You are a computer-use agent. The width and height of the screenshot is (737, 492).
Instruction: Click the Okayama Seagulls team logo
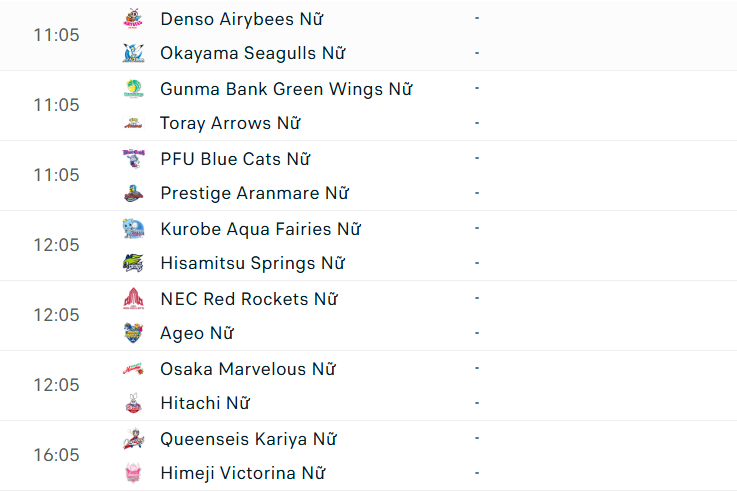[133, 53]
